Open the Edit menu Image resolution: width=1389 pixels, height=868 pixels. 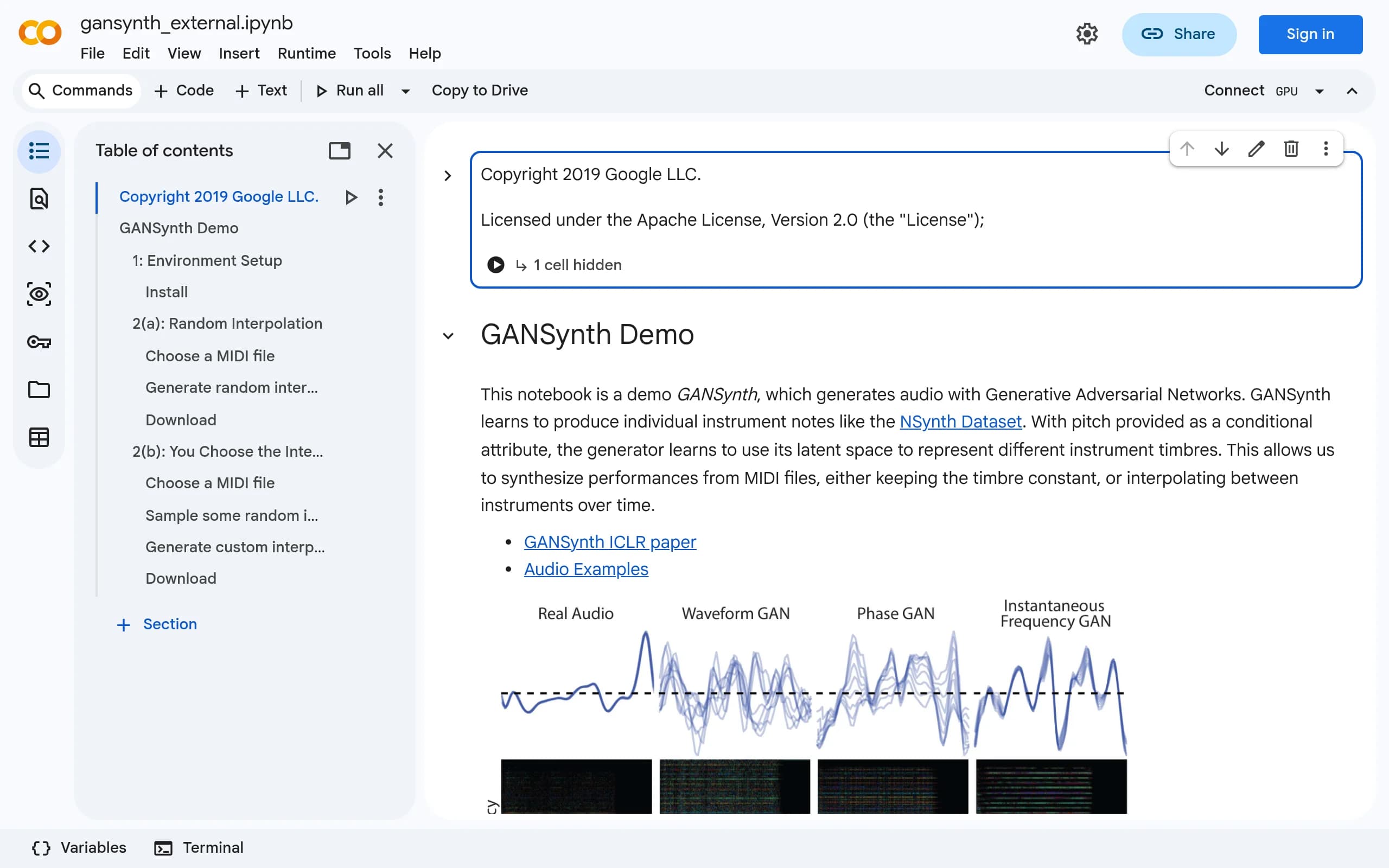point(136,53)
